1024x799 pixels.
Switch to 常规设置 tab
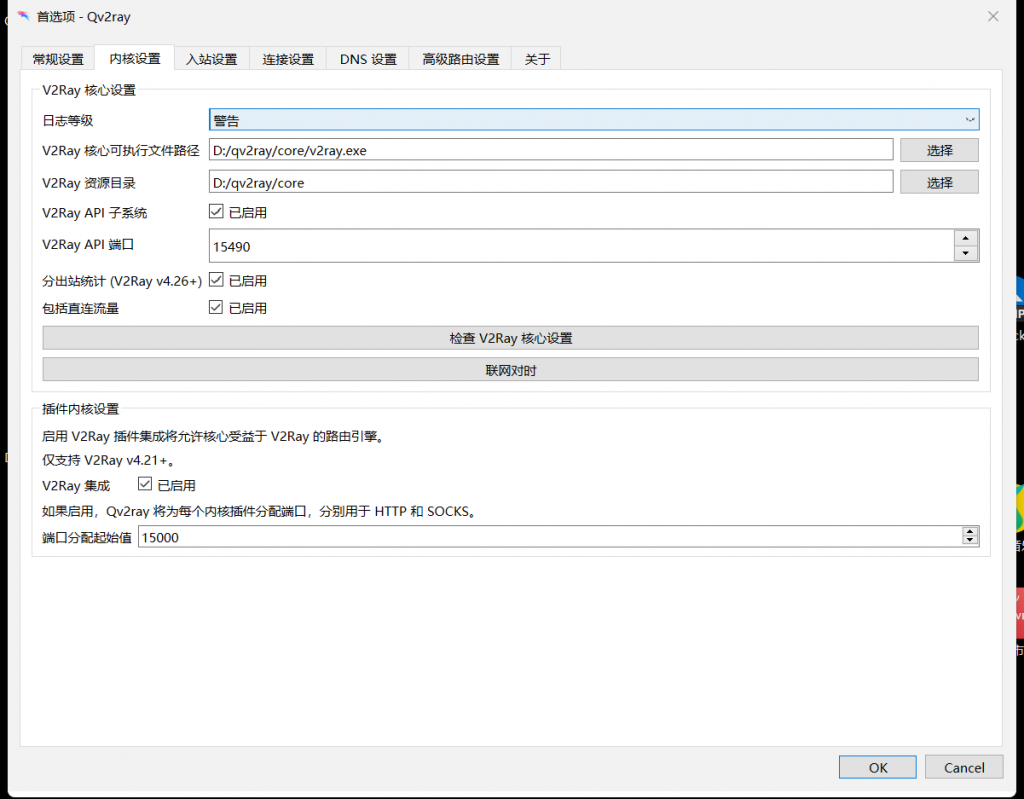click(58, 59)
